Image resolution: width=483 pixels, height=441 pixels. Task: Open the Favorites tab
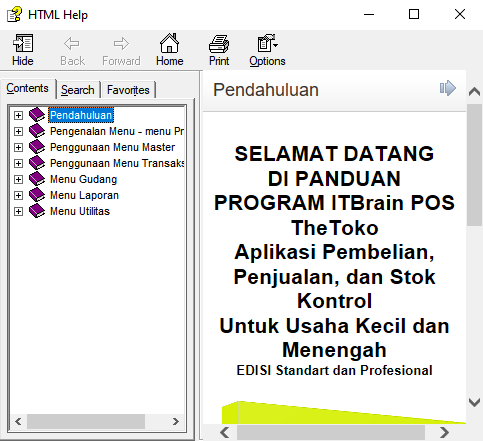(128, 90)
